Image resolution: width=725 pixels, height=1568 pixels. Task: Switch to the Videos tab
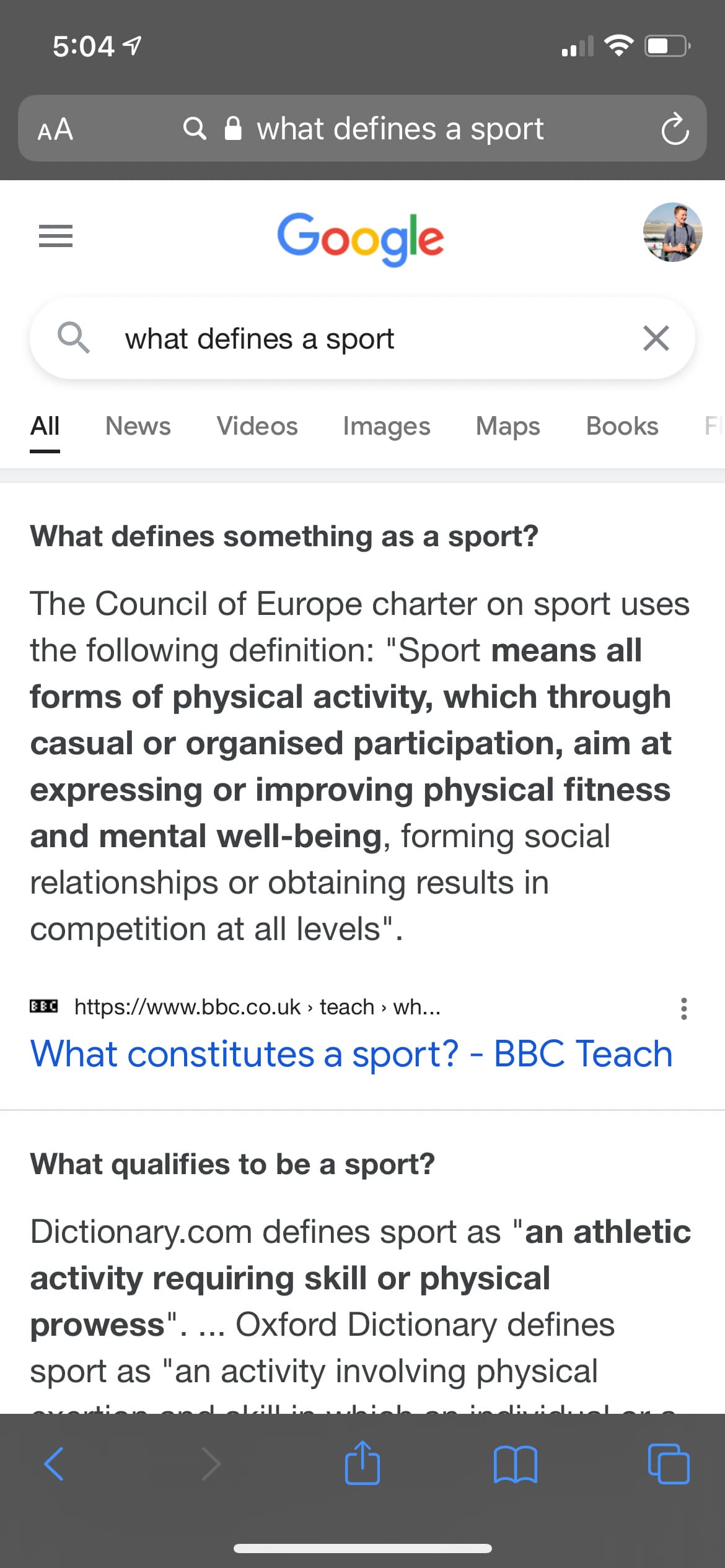click(257, 426)
